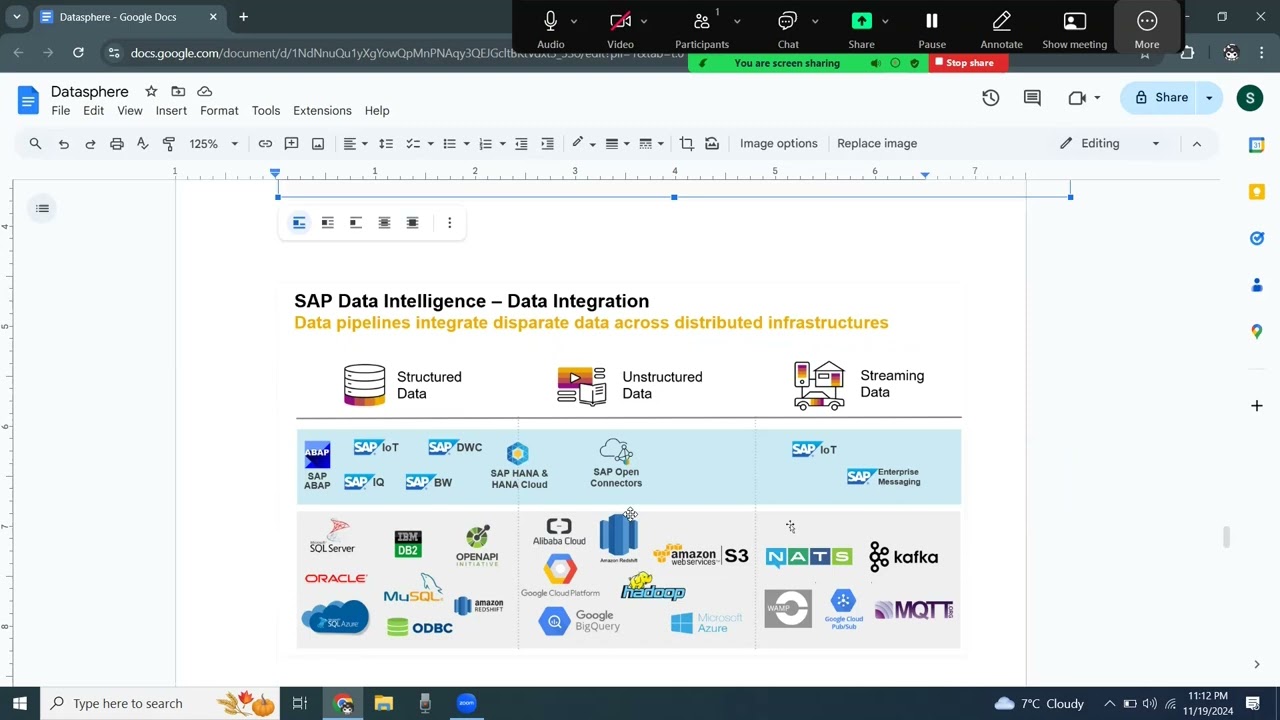Move document to a folder
This screenshot has width=1280, height=720.
pyautogui.click(x=178, y=91)
